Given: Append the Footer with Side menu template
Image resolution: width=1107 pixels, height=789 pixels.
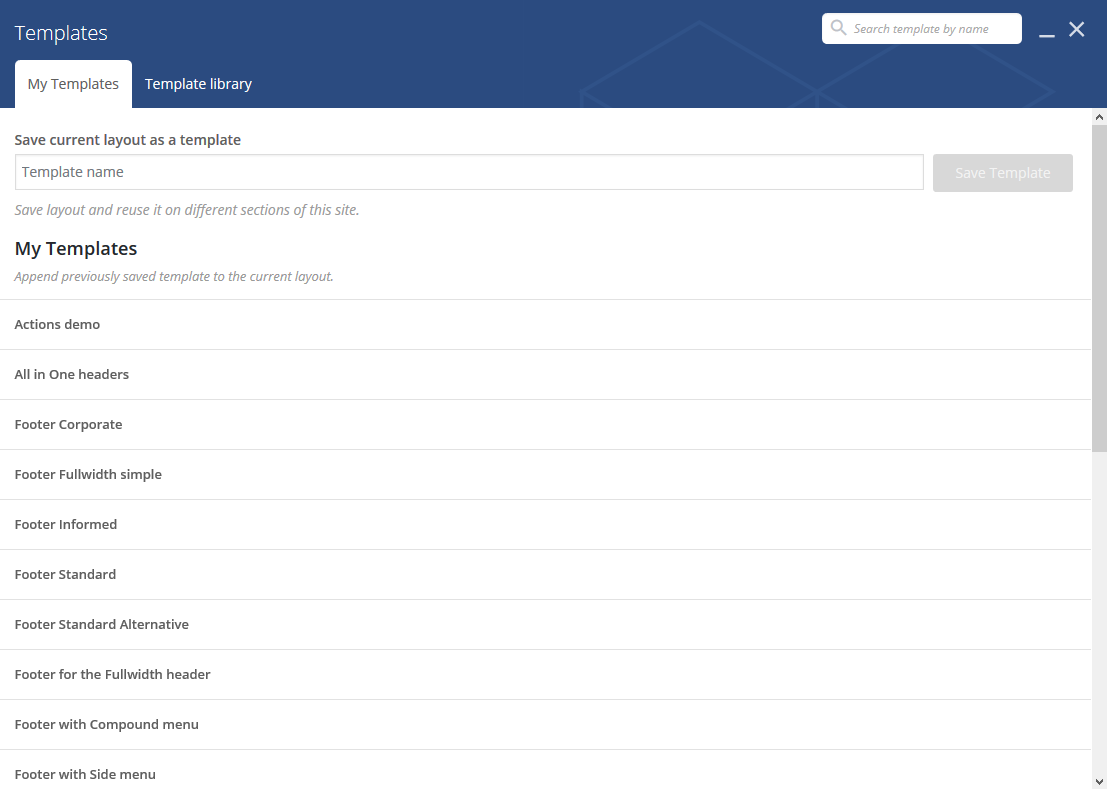Looking at the screenshot, I should click(545, 770).
